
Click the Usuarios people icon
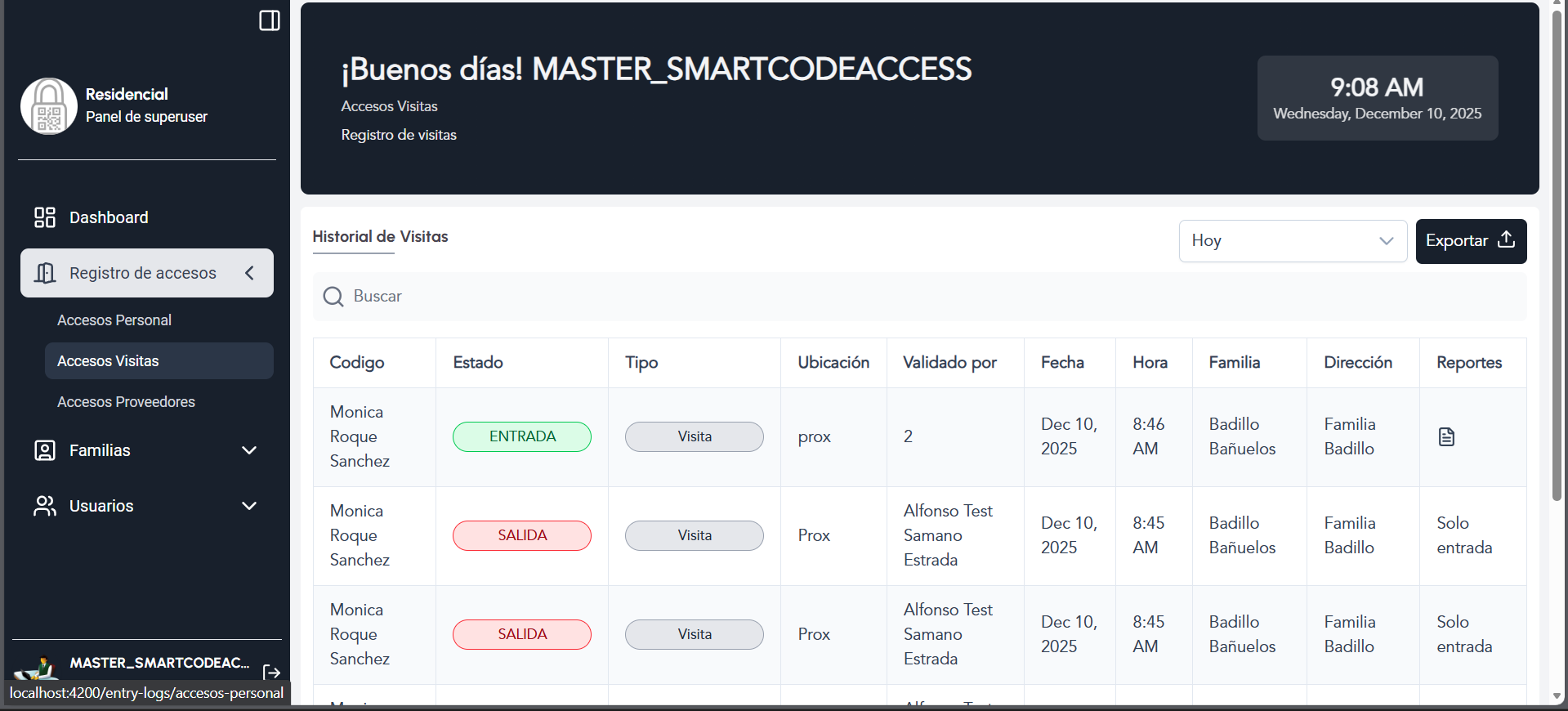44,506
